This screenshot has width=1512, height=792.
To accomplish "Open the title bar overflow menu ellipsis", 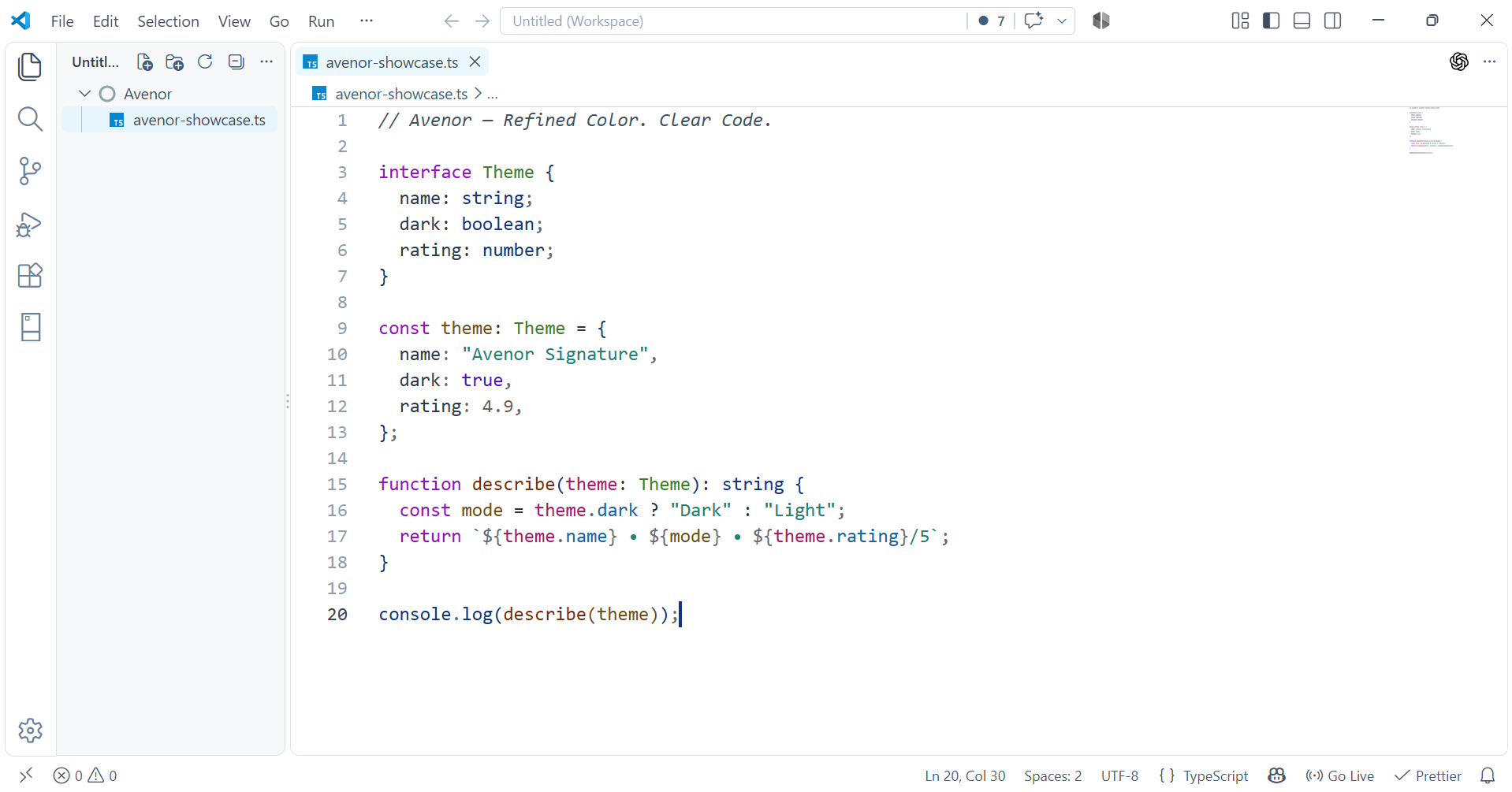I will 367,21.
